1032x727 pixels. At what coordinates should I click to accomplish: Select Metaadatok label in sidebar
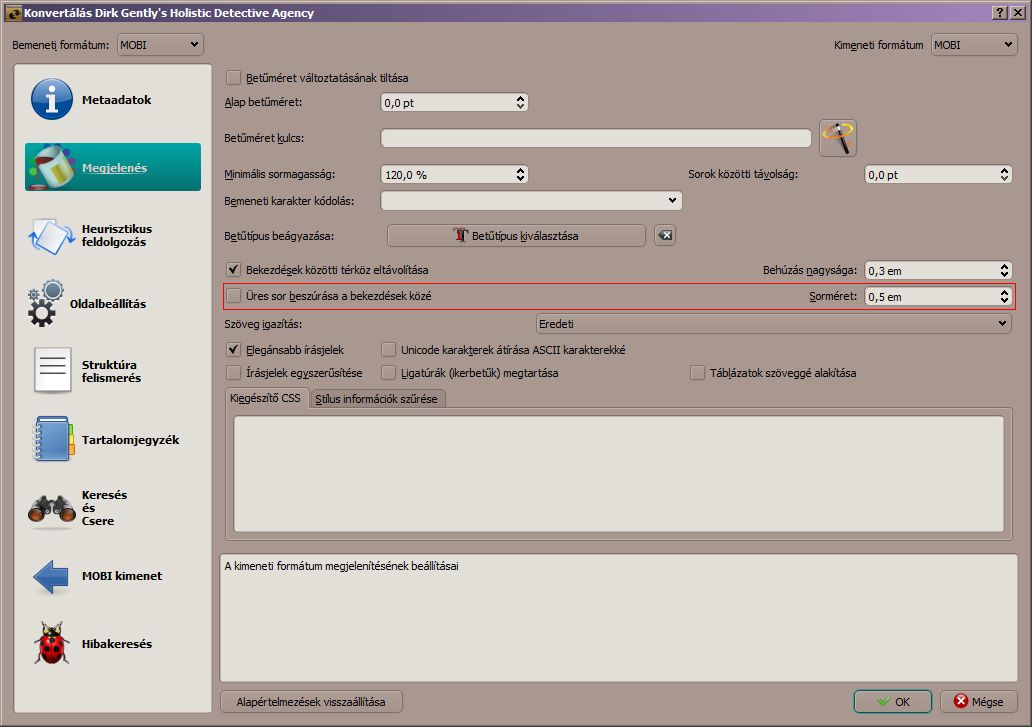point(116,100)
